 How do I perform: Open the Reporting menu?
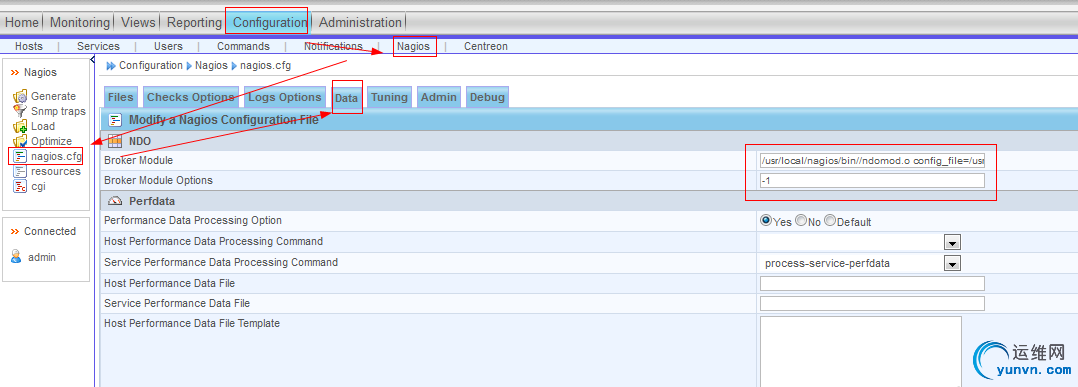pos(195,23)
